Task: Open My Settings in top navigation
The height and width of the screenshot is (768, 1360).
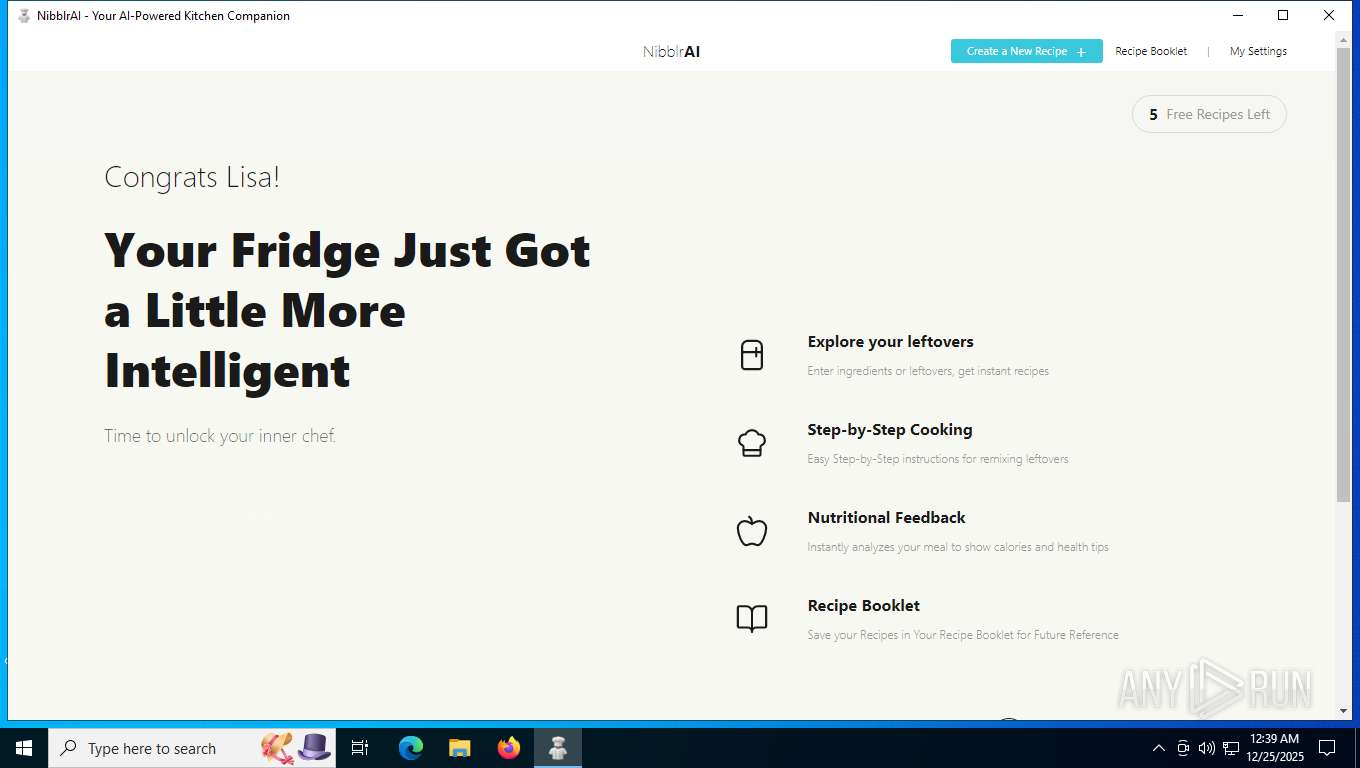Action: click(1258, 51)
